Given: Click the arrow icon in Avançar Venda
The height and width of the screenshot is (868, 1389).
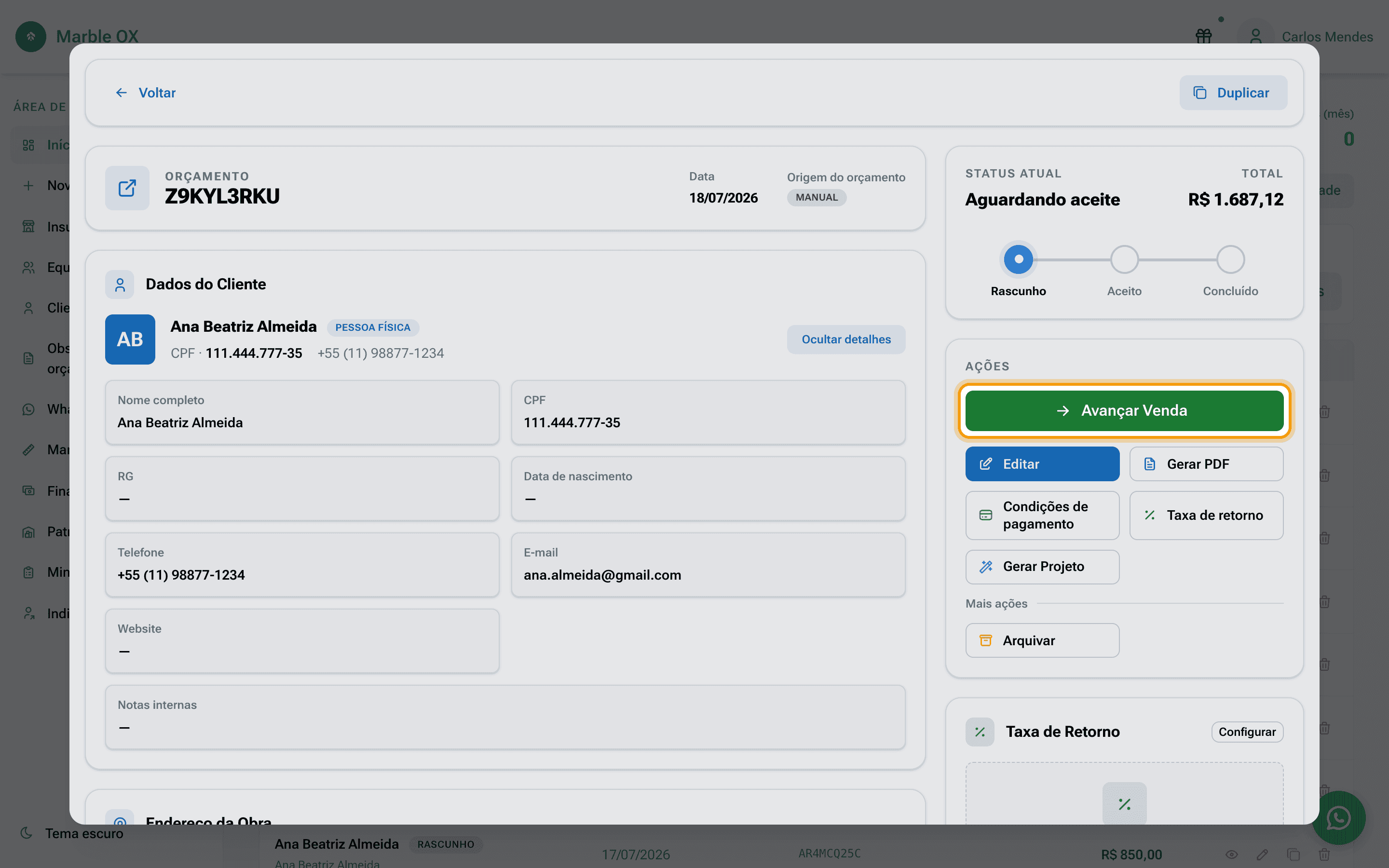Looking at the screenshot, I should [x=1063, y=410].
